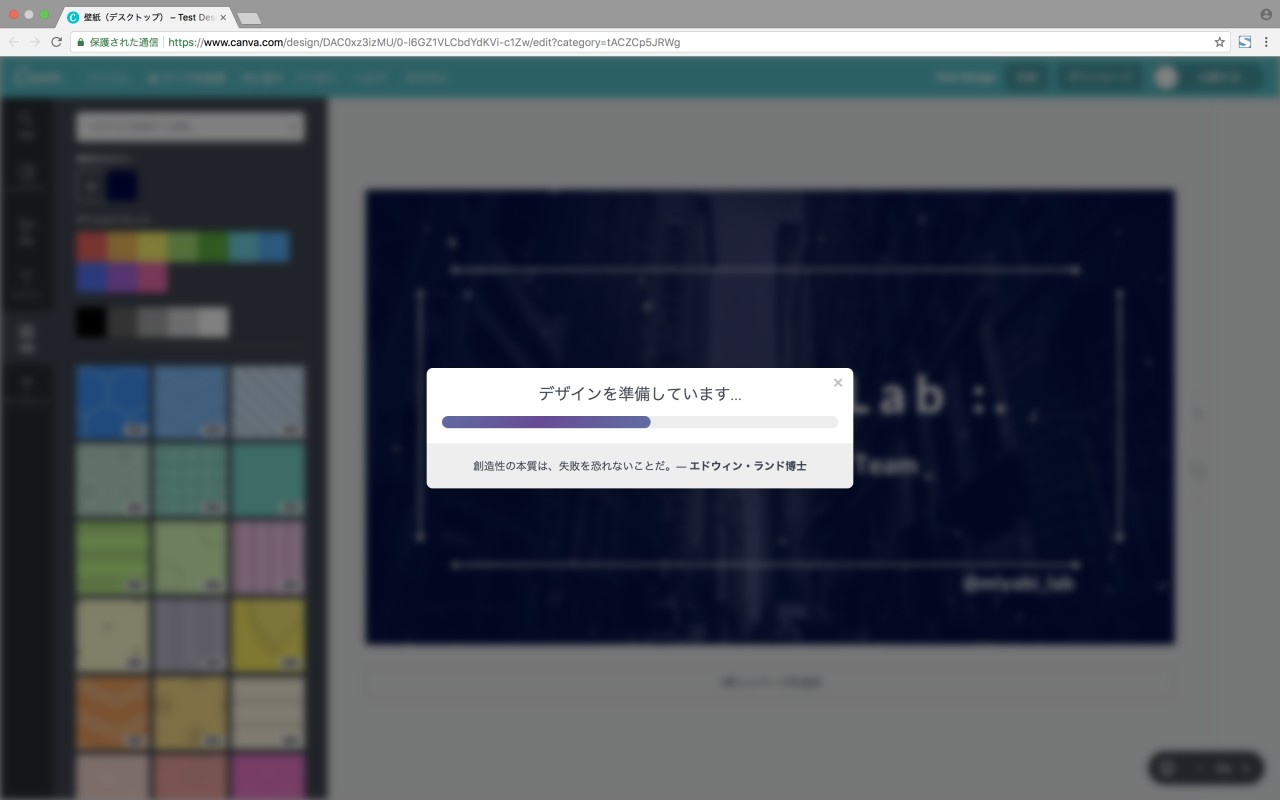
Task: Click the エドウィン・ランド博士 quote text
Action: click(x=748, y=466)
